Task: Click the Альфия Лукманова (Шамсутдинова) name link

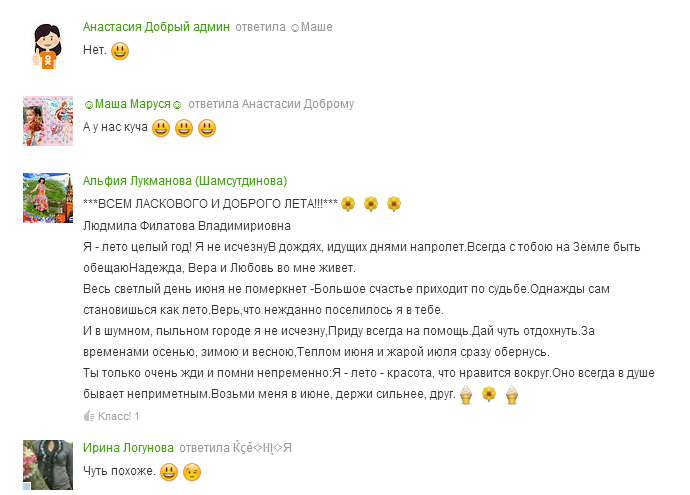Action: point(185,181)
